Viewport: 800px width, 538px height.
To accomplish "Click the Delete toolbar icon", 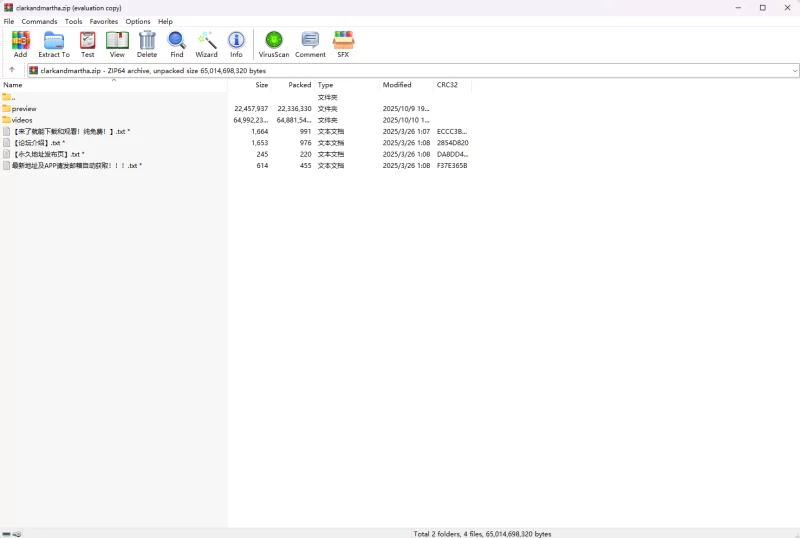I will pyautogui.click(x=147, y=44).
